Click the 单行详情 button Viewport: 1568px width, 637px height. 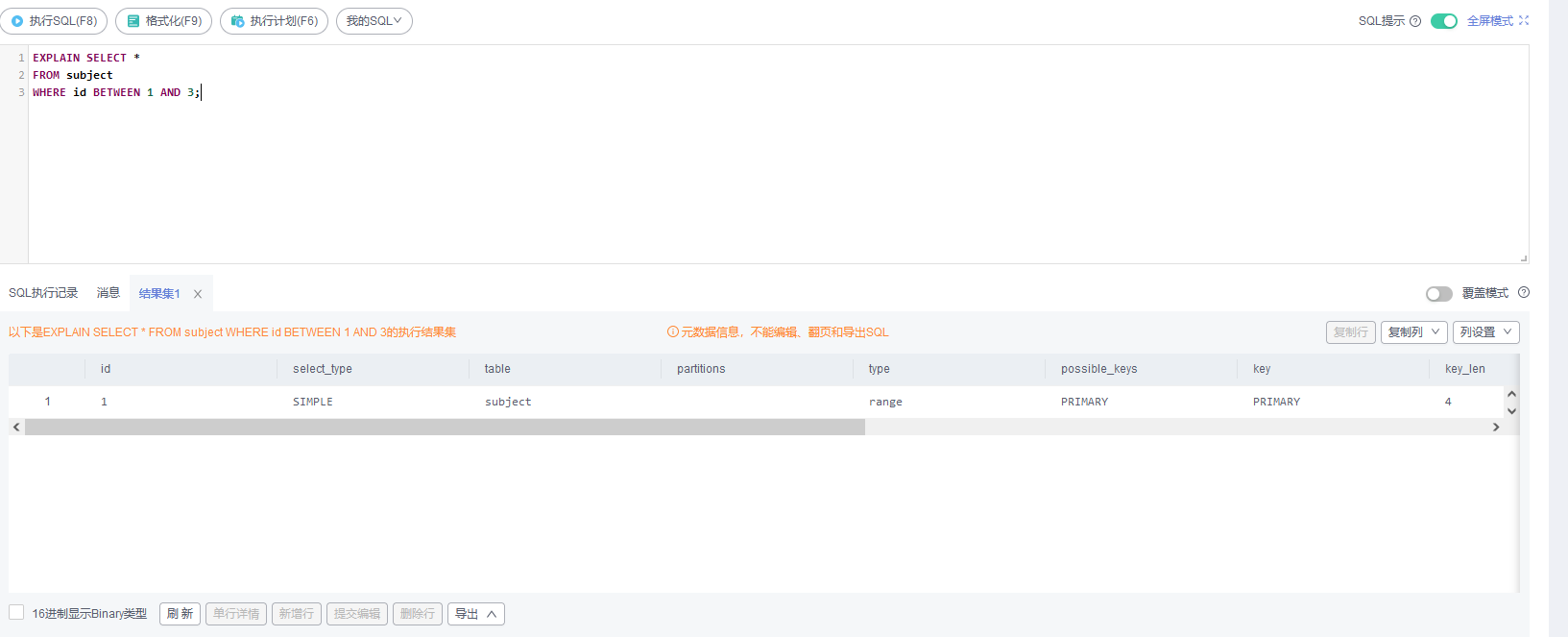[x=236, y=614]
